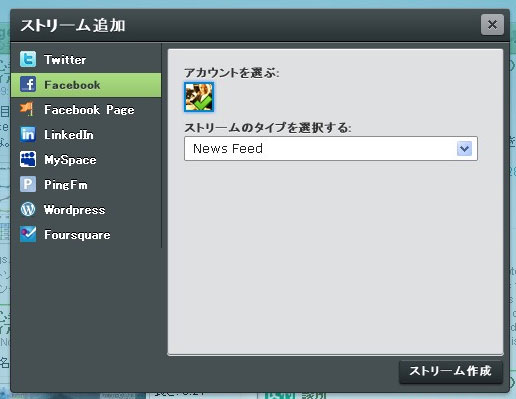
Task: Click the Twitter bird icon
Action: [28, 60]
